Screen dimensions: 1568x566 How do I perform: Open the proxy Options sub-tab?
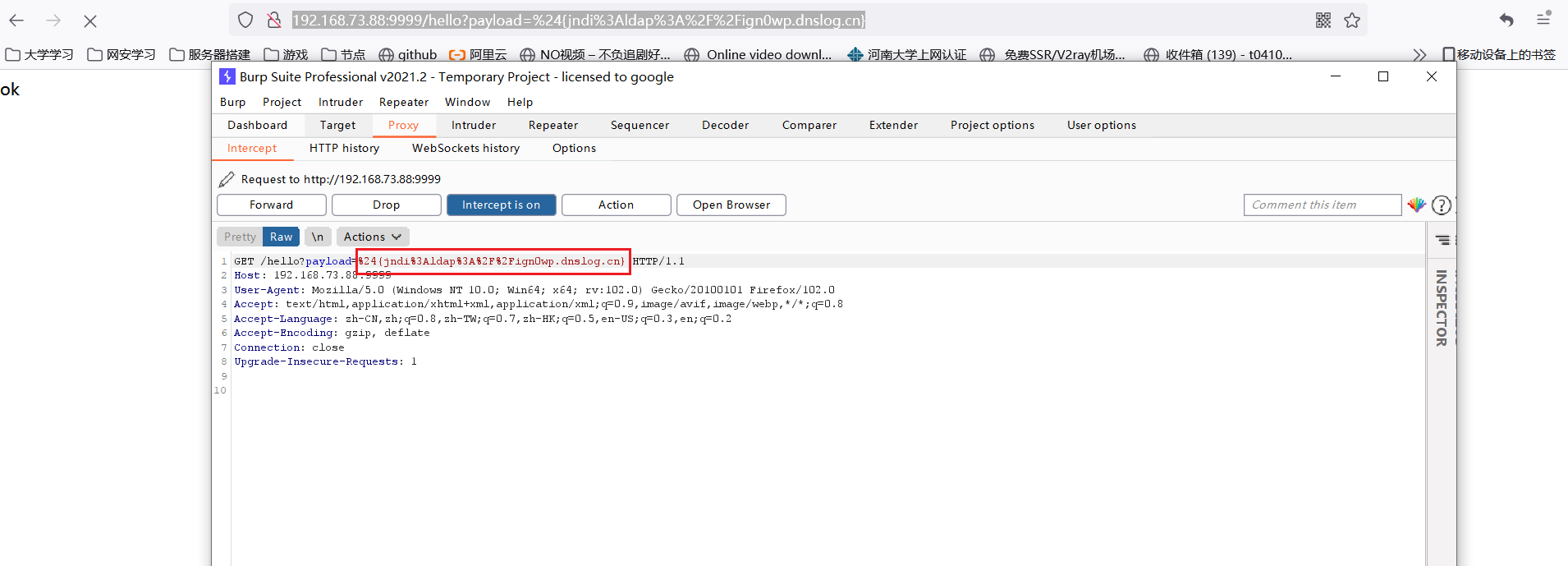(x=575, y=148)
